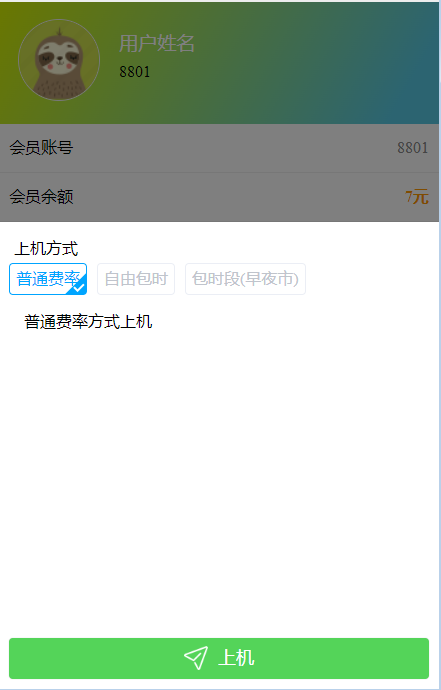Viewport: 441px width, 690px height.
Task: Click the orange 7元 balance amount
Action: (x=416, y=197)
